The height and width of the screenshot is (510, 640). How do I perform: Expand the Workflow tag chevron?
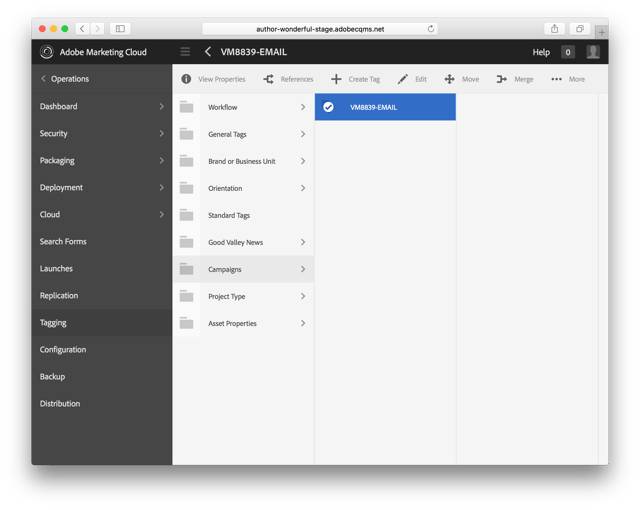click(303, 107)
